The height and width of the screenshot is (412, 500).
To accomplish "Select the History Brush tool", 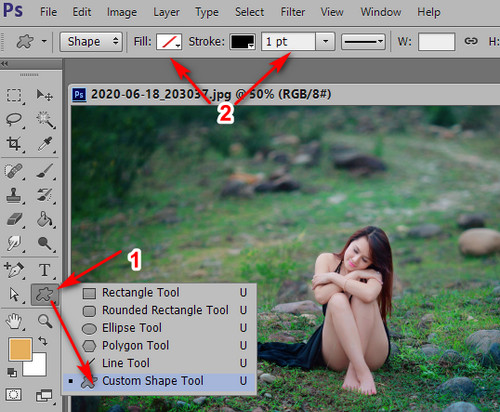I will 45,196.
